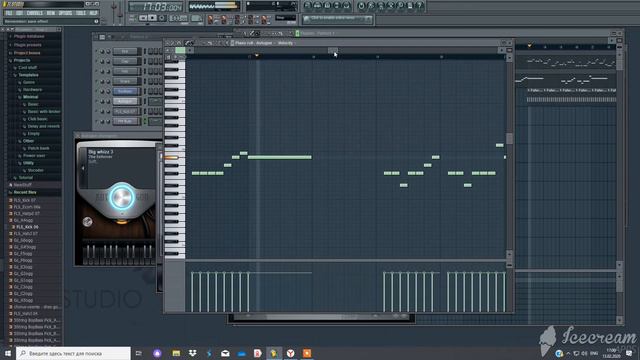Click the transport Record button
Viewport: 640px width, 360px height.
click(162, 18)
